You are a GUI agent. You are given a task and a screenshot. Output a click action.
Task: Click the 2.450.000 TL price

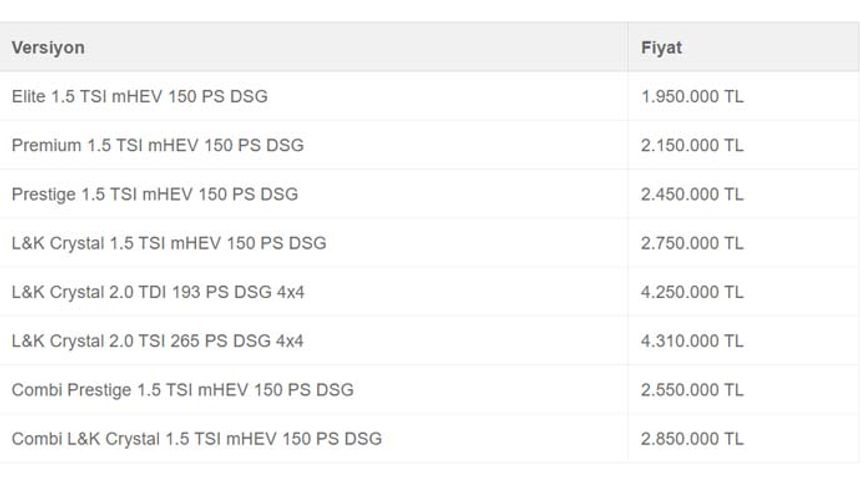(692, 194)
